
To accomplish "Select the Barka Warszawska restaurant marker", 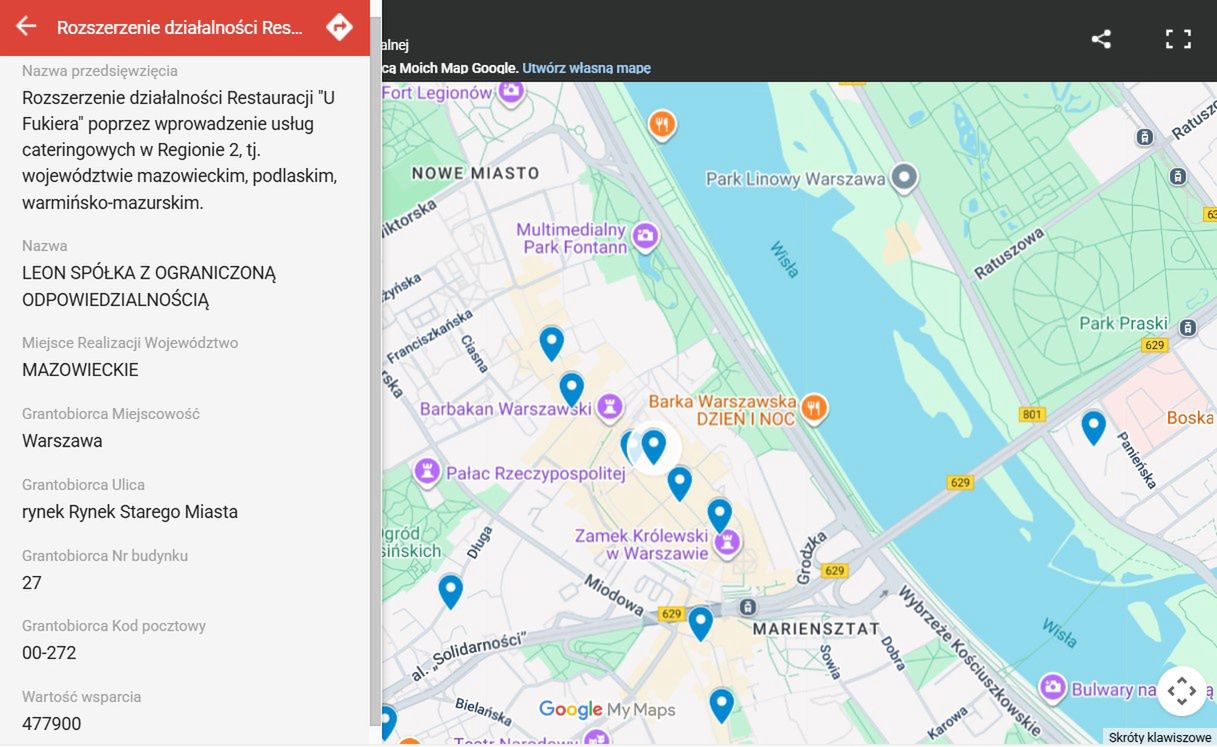I will pyautogui.click(x=815, y=407).
